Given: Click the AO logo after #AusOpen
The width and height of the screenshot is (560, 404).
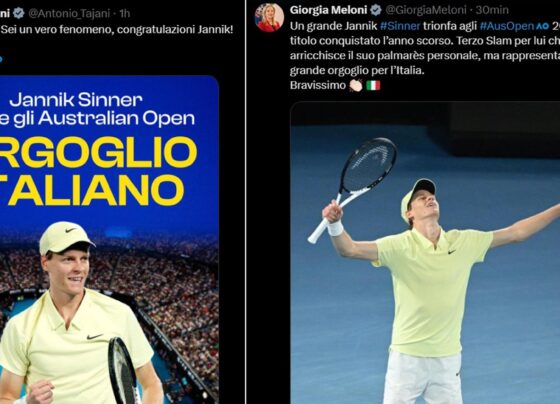Looking at the screenshot, I should 541,26.
